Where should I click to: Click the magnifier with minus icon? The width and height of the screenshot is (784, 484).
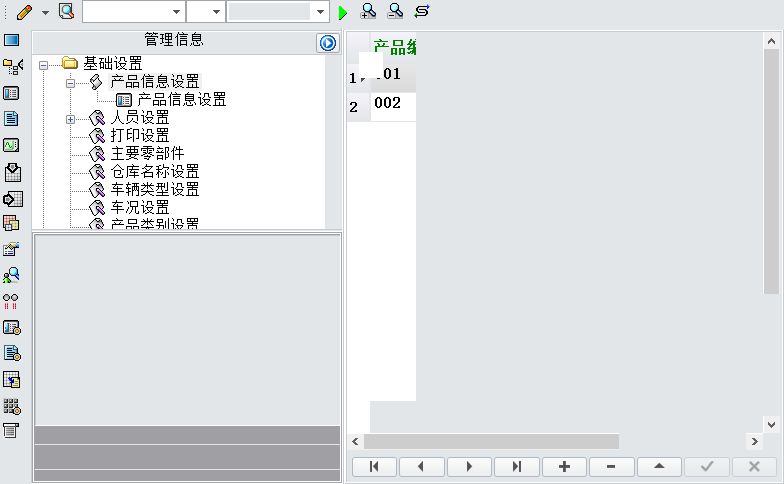(x=395, y=12)
